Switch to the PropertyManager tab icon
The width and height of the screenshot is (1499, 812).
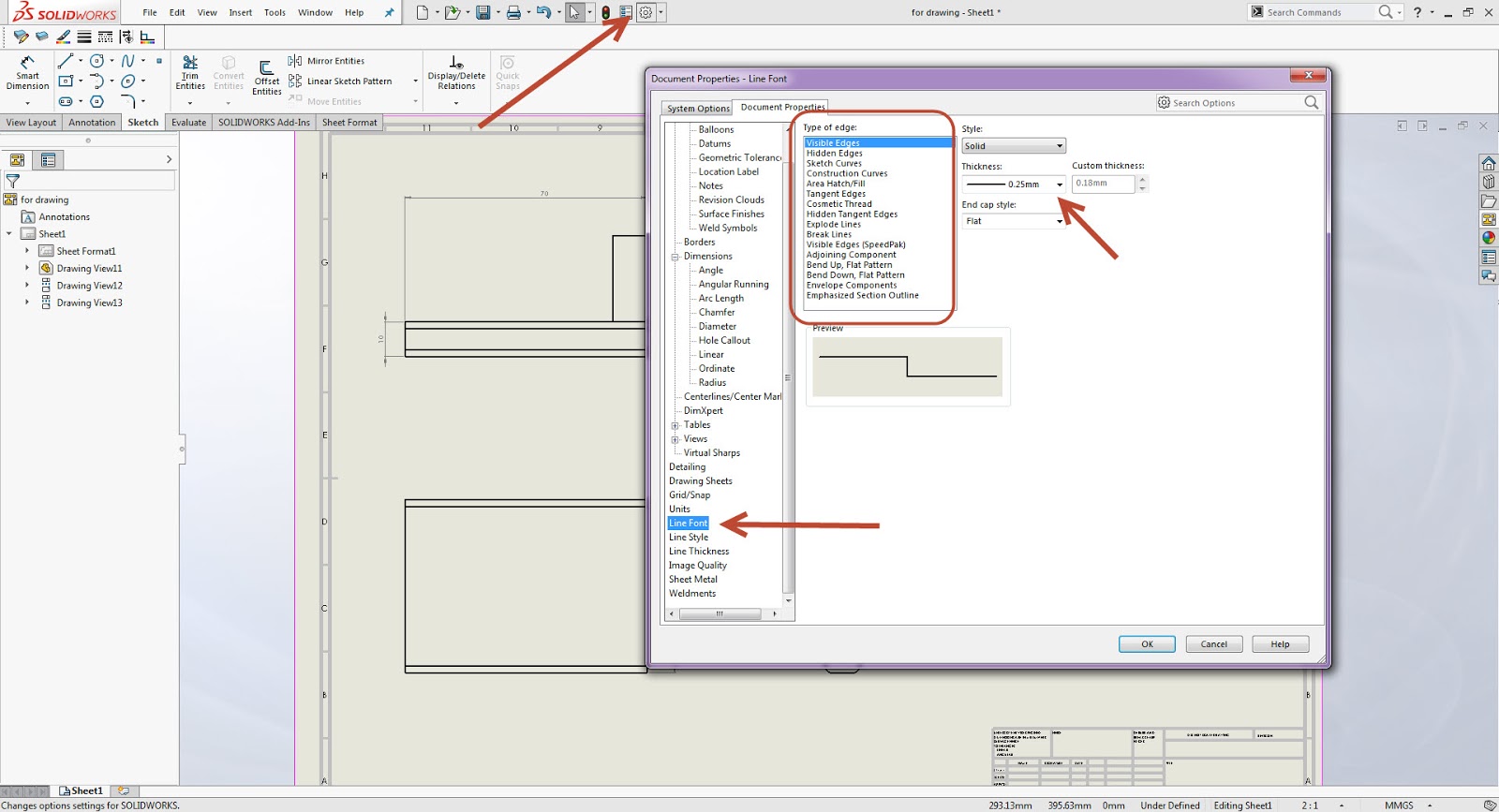[48, 160]
